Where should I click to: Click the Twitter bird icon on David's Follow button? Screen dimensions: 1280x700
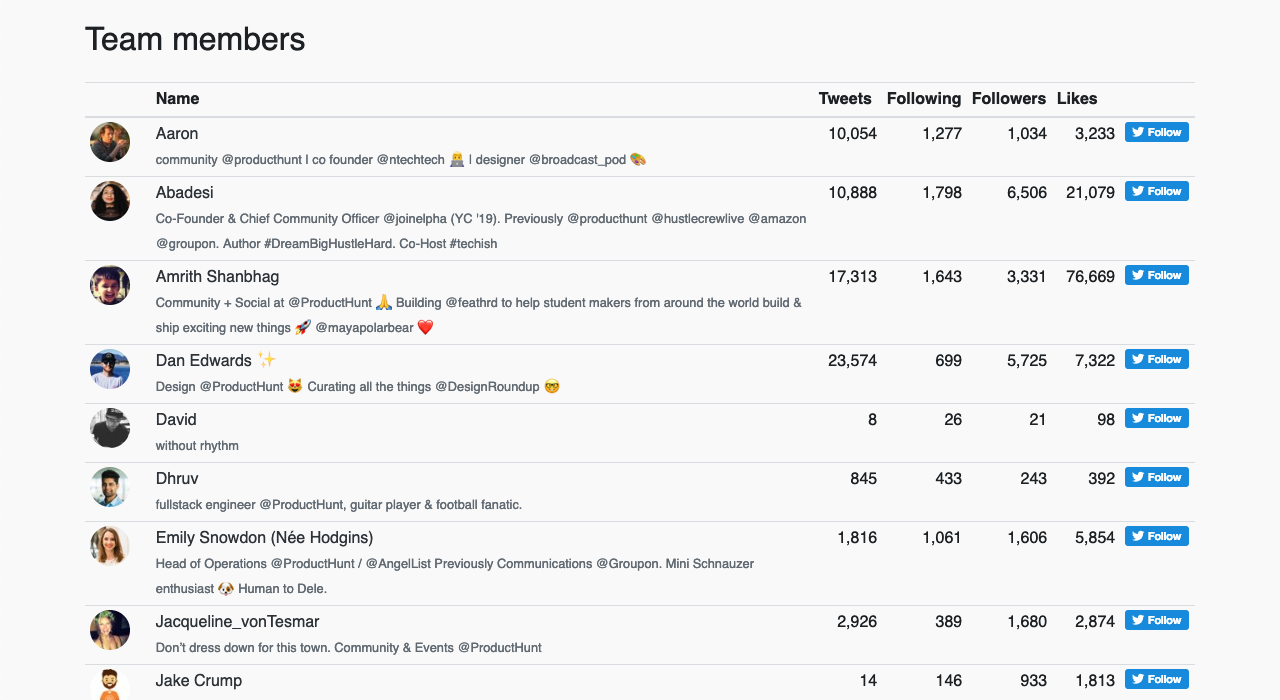[1137, 417]
